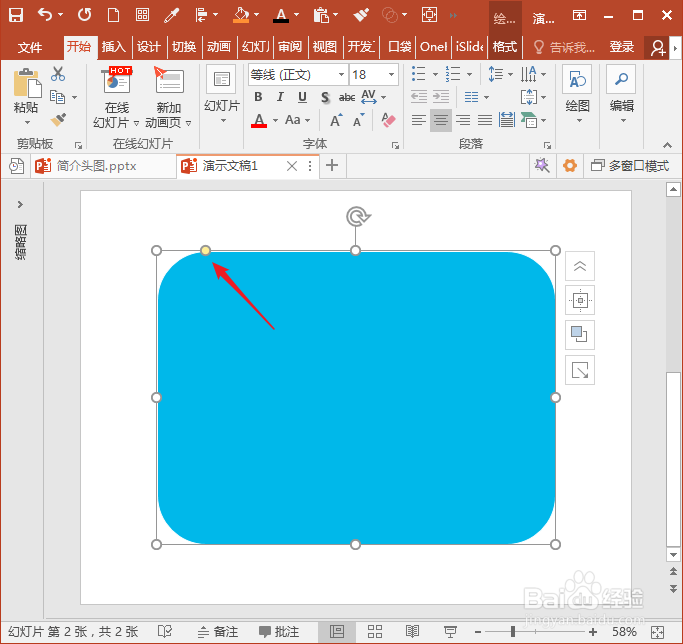Clear all formatting eraser icon

(388, 120)
